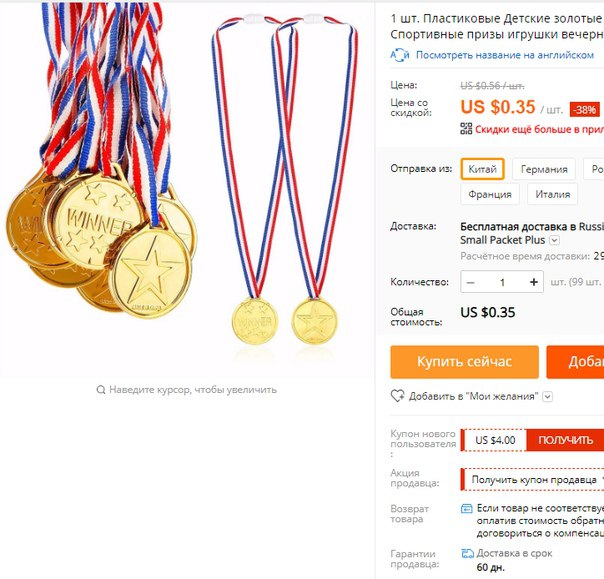Expand the Мои желания list arrow
The height and width of the screenshot is (579, 604).
click(x=548, y=396)
